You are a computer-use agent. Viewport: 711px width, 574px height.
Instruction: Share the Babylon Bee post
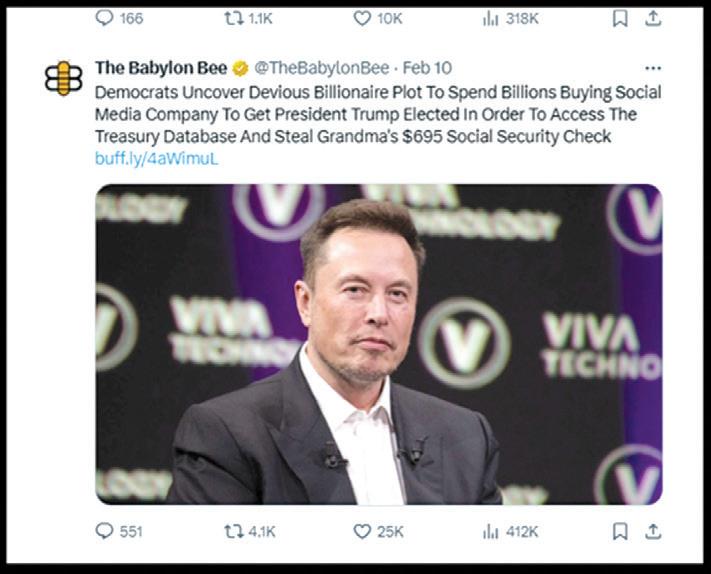pos(653,531)
